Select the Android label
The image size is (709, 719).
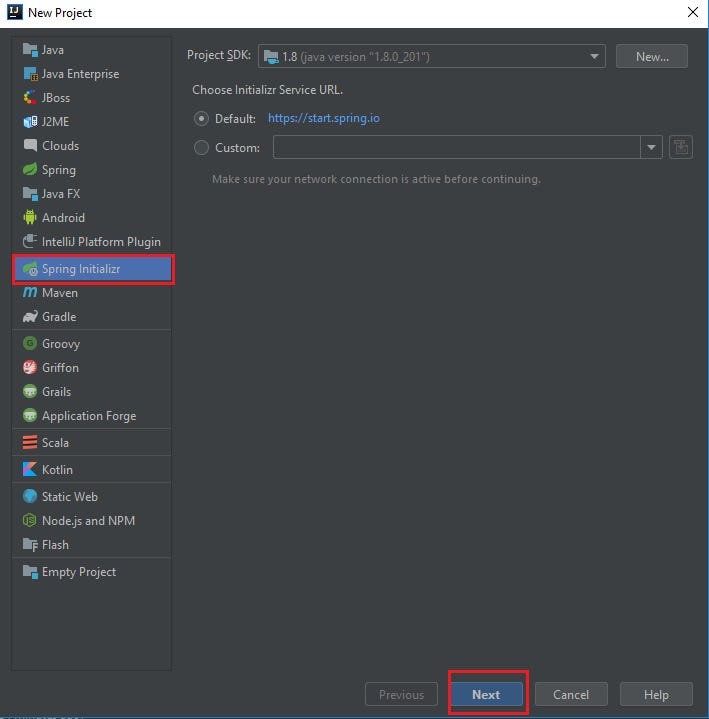(63, 217)
